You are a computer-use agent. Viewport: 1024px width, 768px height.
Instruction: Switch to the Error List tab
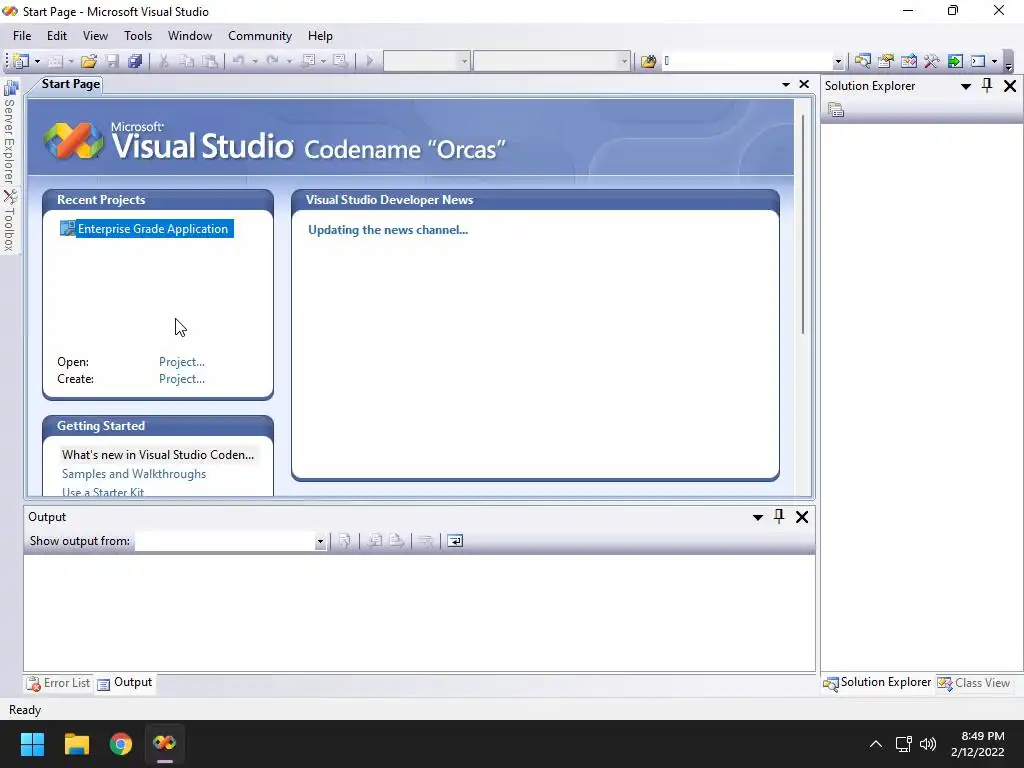[58, 683]
